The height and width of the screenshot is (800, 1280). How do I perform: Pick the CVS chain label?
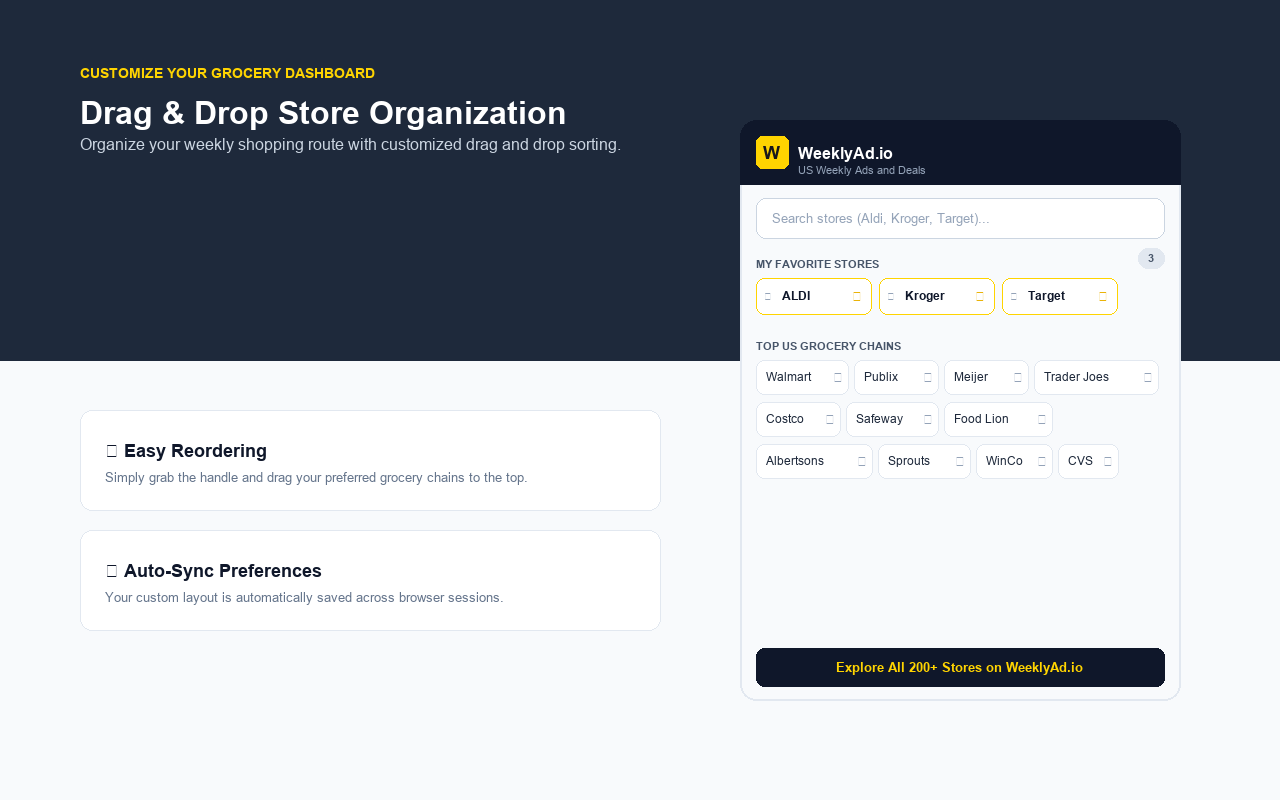coord(1080,461)
